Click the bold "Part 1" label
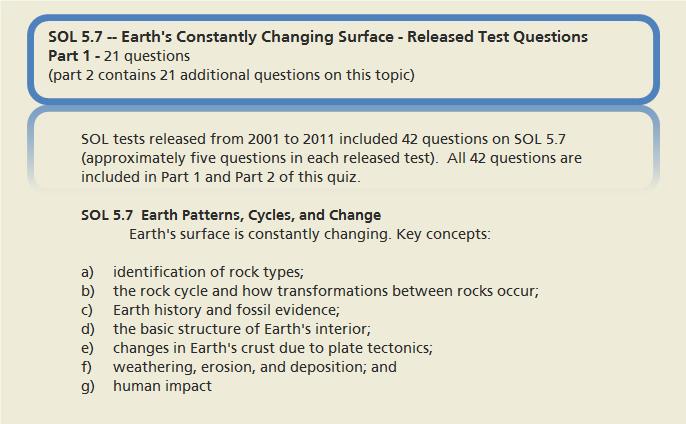This screenshot has width=686, height=424. tap(71, 56)
